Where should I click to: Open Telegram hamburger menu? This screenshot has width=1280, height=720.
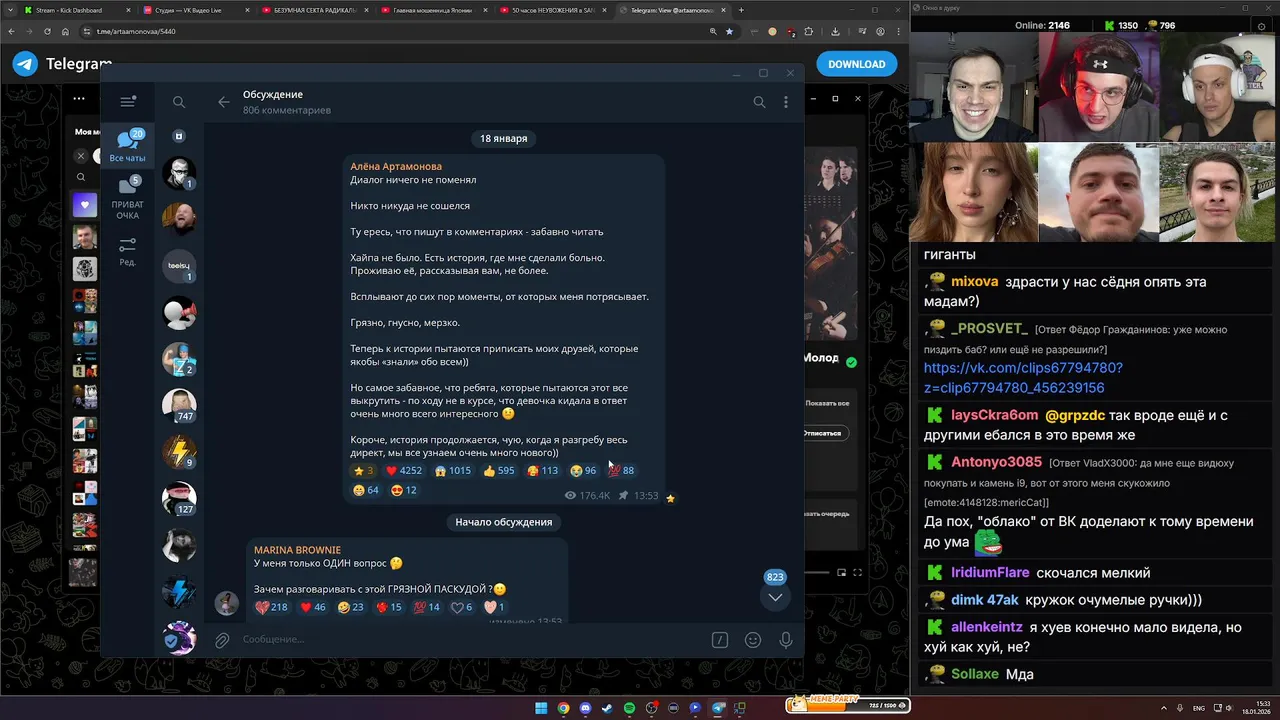point(127,102)
